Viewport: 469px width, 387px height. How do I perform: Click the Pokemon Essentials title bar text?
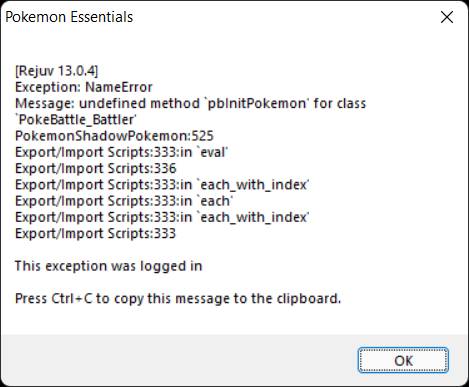(x=69, y=17)
